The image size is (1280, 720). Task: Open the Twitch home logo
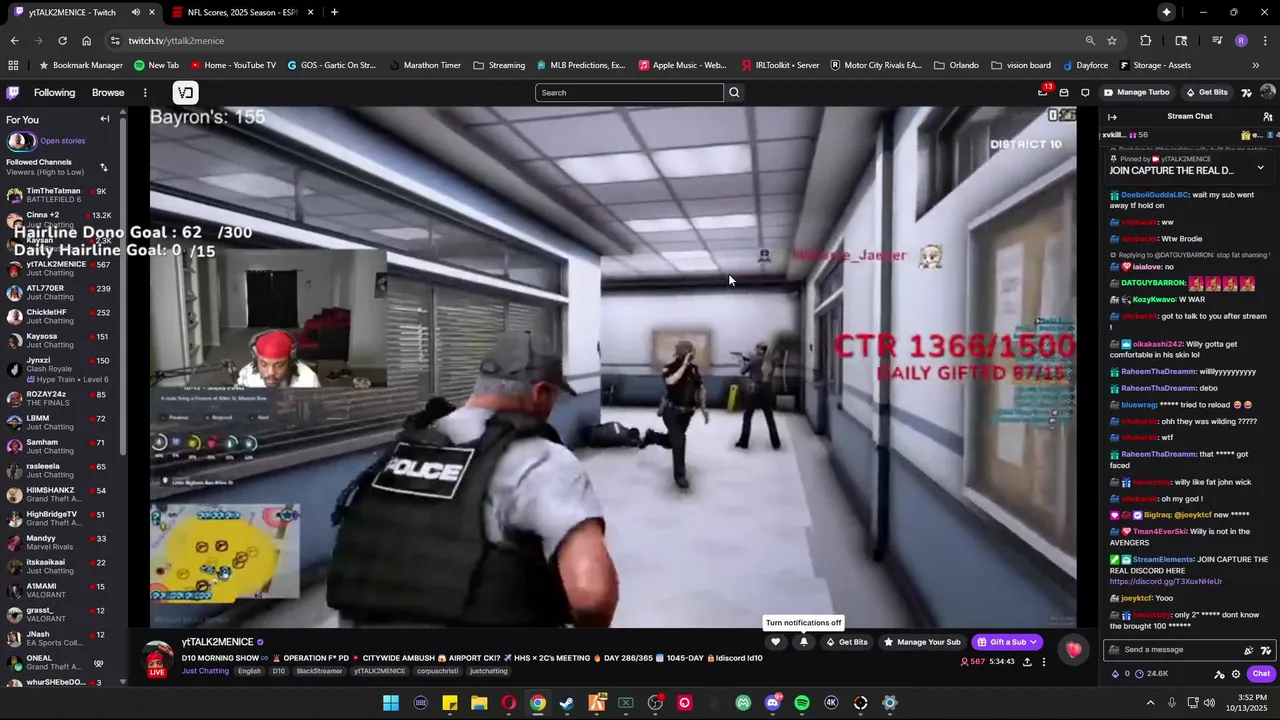pos(12,93)
